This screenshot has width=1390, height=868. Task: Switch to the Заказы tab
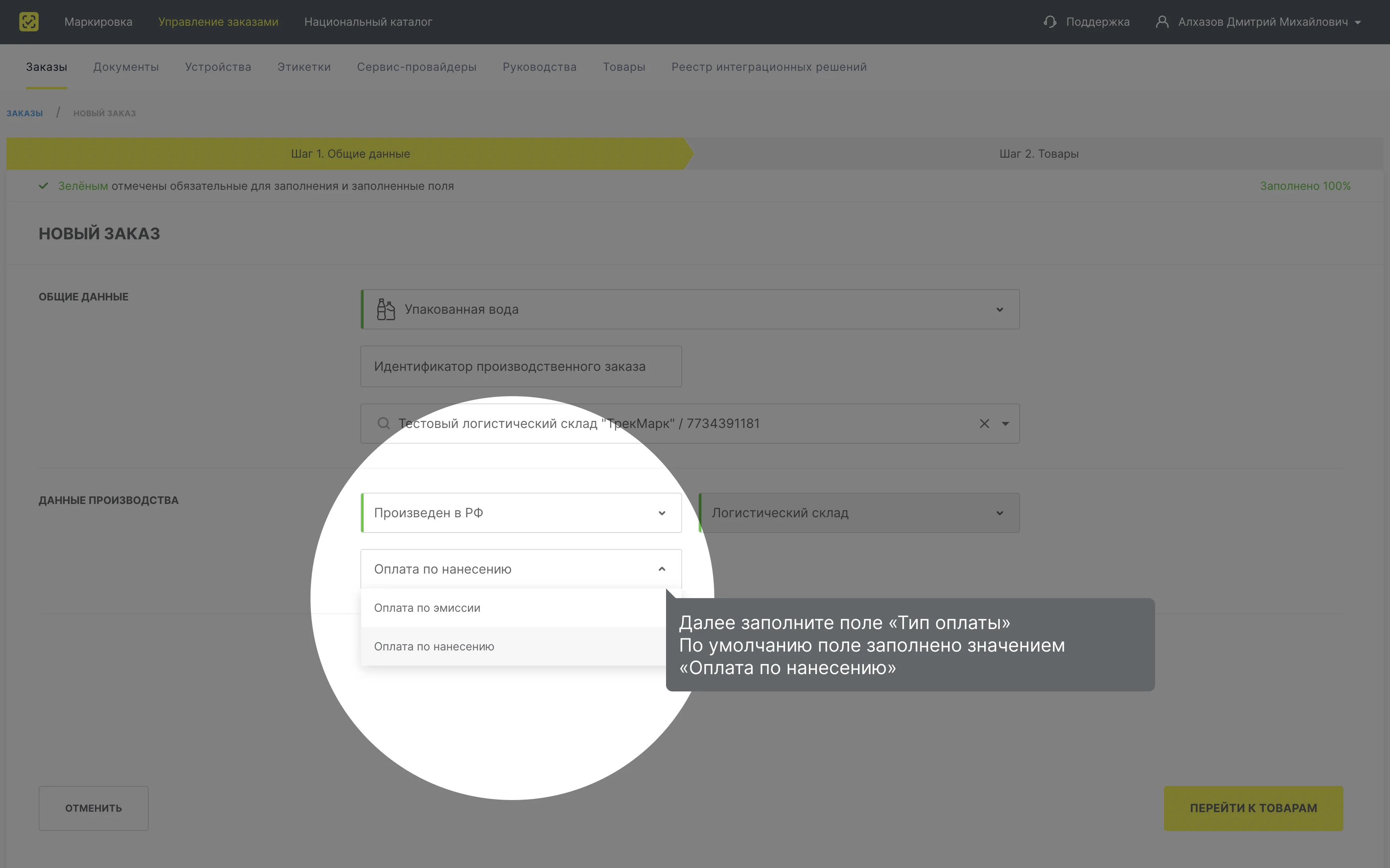tap(47, 67)
